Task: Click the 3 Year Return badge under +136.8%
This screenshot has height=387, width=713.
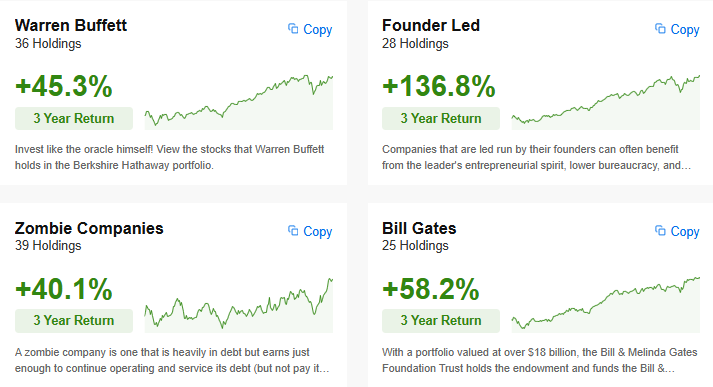Action: click(441, 119)
